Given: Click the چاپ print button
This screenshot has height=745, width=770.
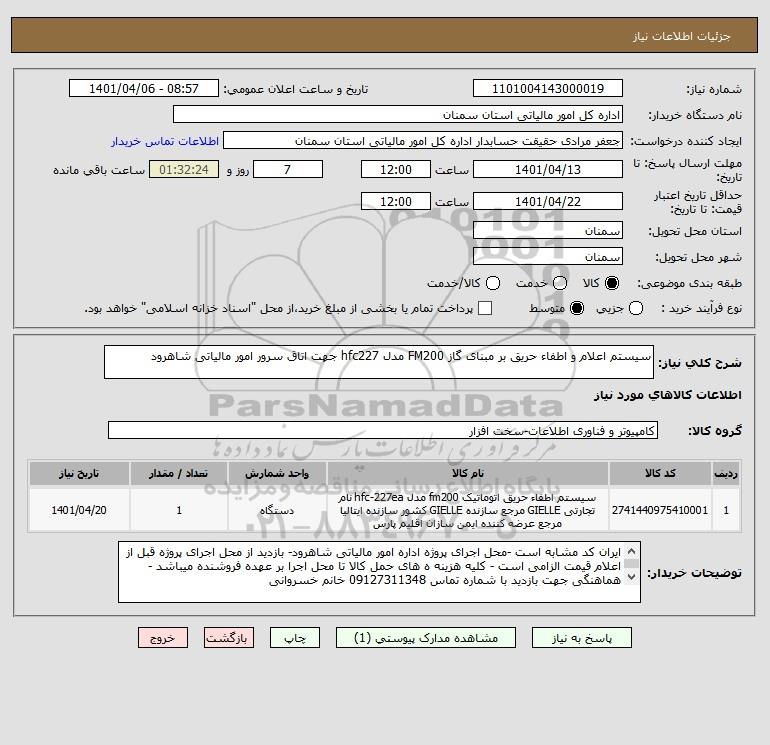Looking at the screenshot, I should click(295, 638).
